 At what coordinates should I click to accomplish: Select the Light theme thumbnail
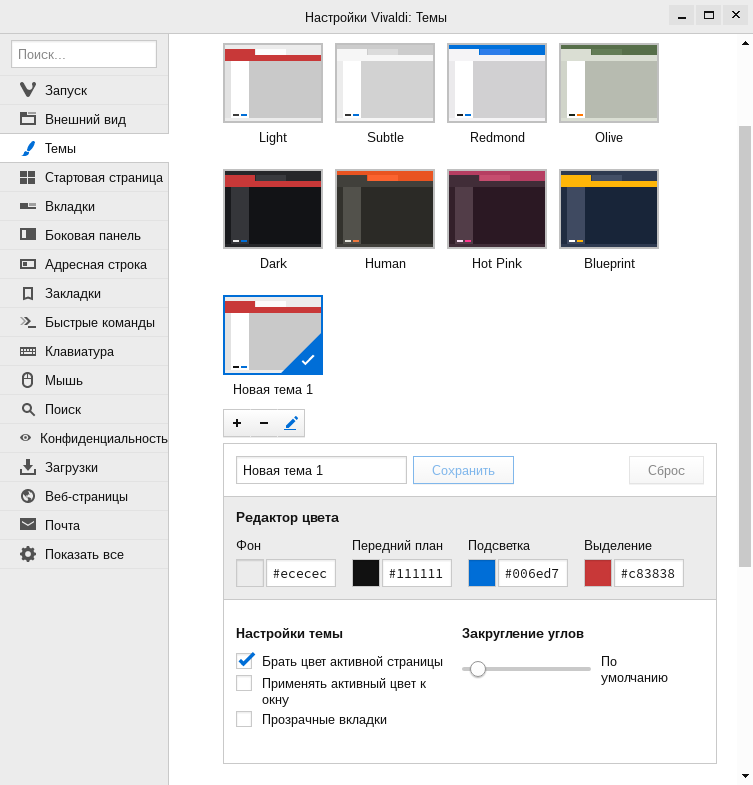coord(273,83)
